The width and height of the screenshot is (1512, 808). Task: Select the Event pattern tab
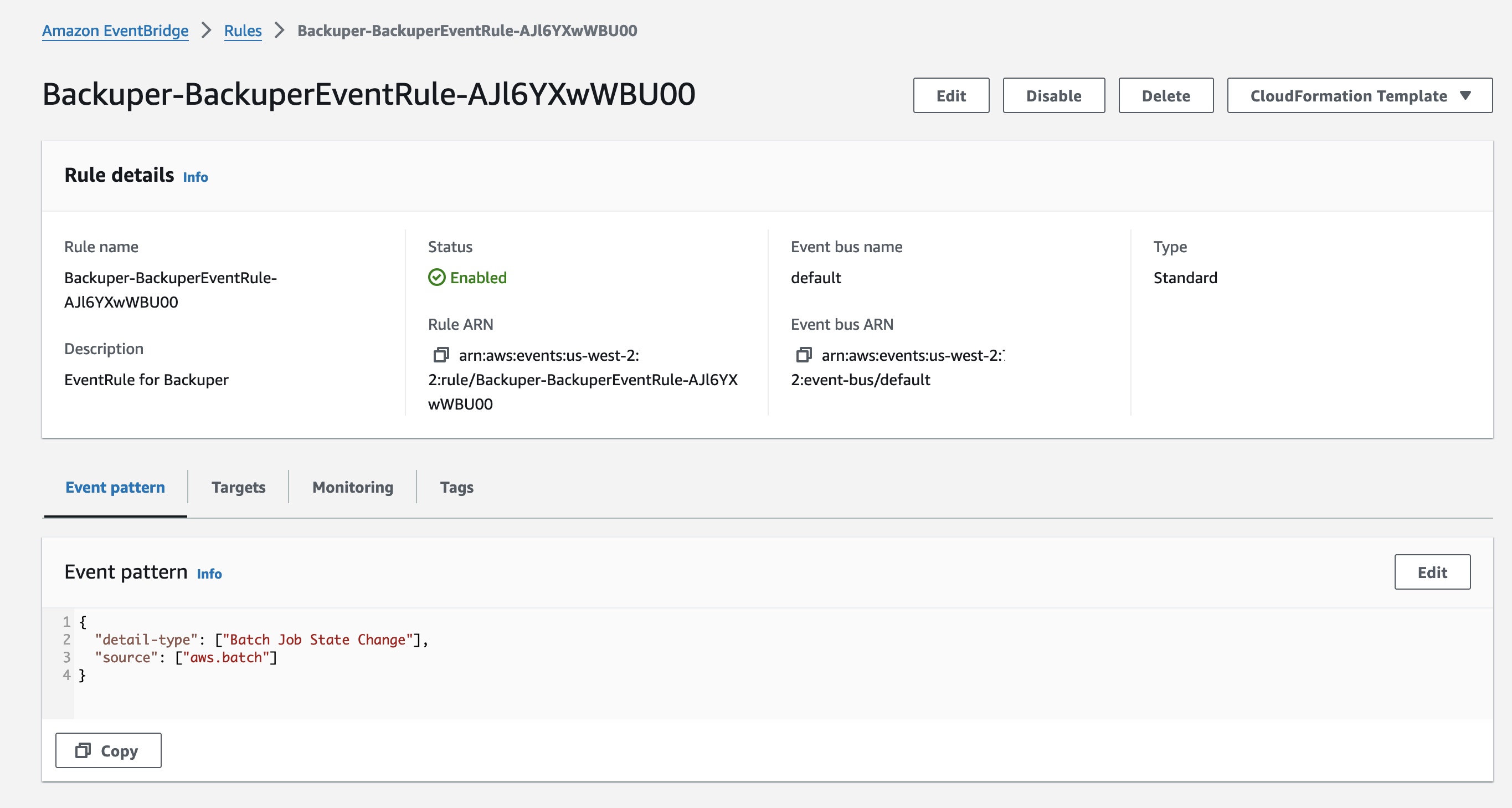115,487
